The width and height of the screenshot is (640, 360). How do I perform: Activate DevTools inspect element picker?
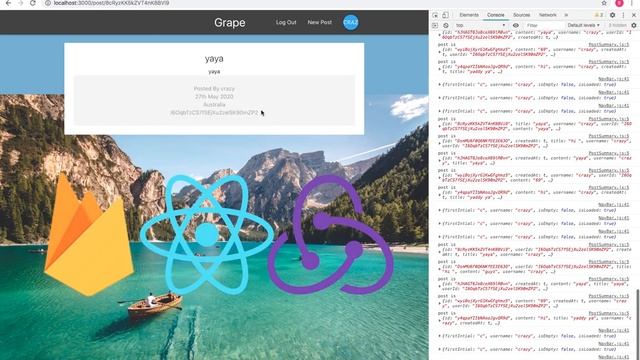click(x=435, y=15)
